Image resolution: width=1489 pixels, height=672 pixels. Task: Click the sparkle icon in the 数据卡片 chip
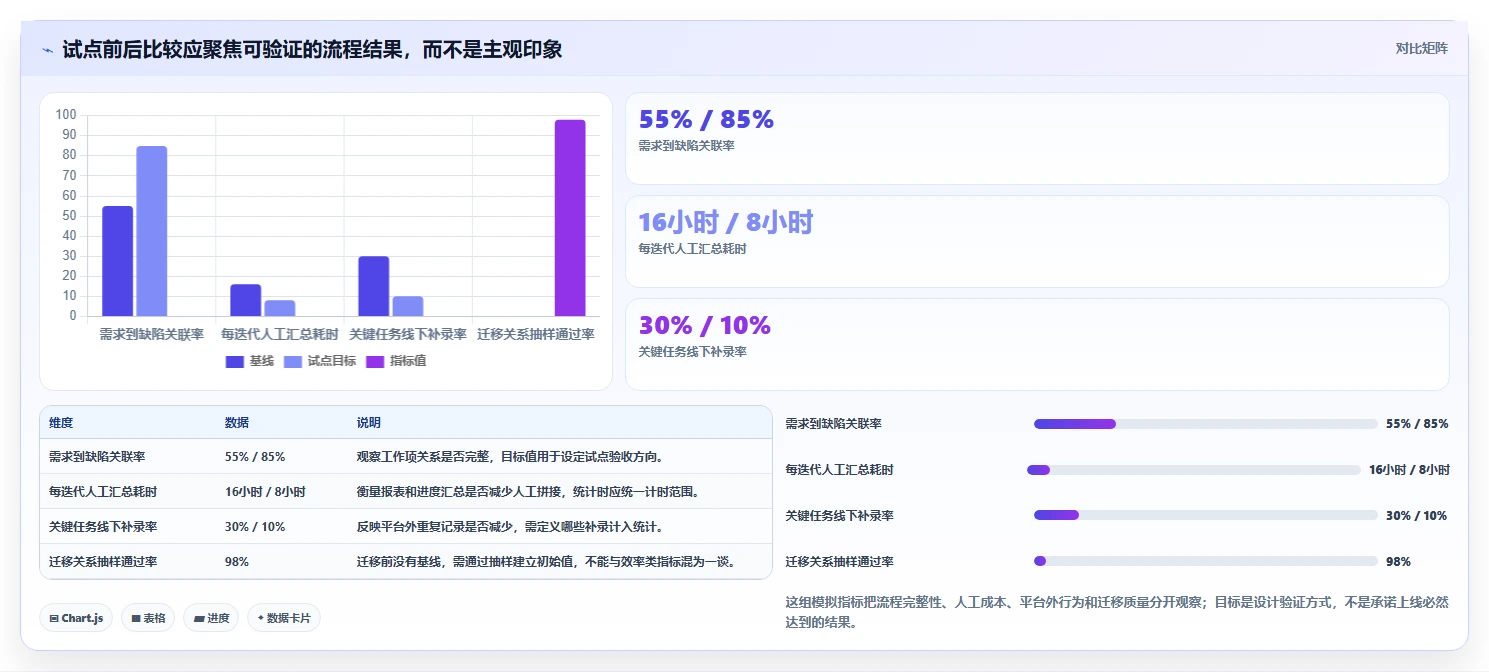coord(261,618)
